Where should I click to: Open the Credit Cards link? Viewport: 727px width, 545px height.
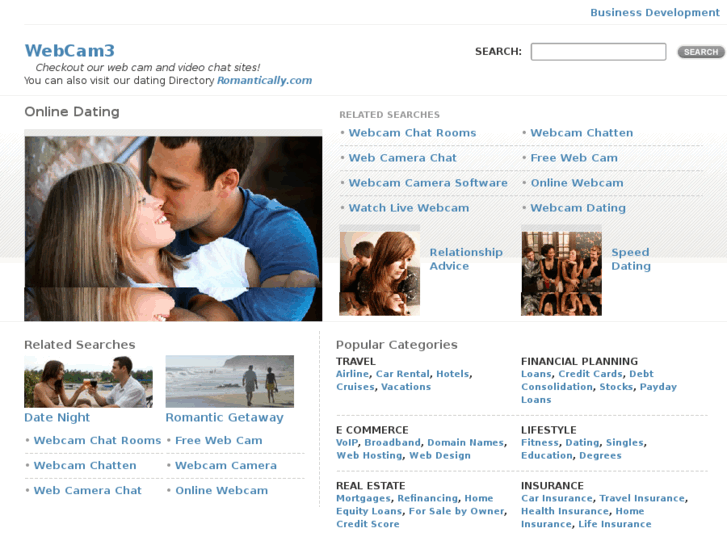[x=591, y=374]
